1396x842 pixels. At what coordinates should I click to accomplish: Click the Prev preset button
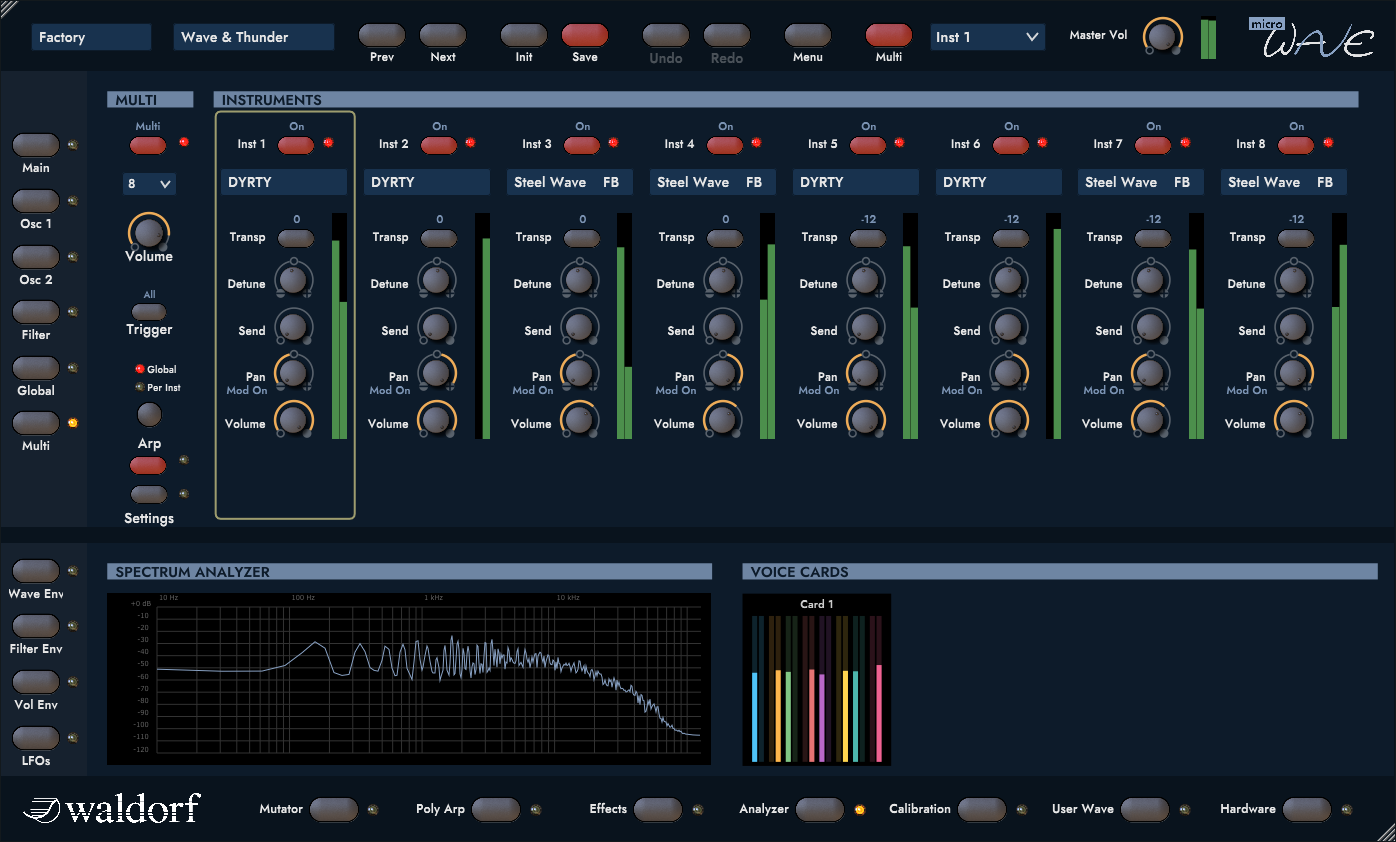pyautogui.click(x=381, y=36)
